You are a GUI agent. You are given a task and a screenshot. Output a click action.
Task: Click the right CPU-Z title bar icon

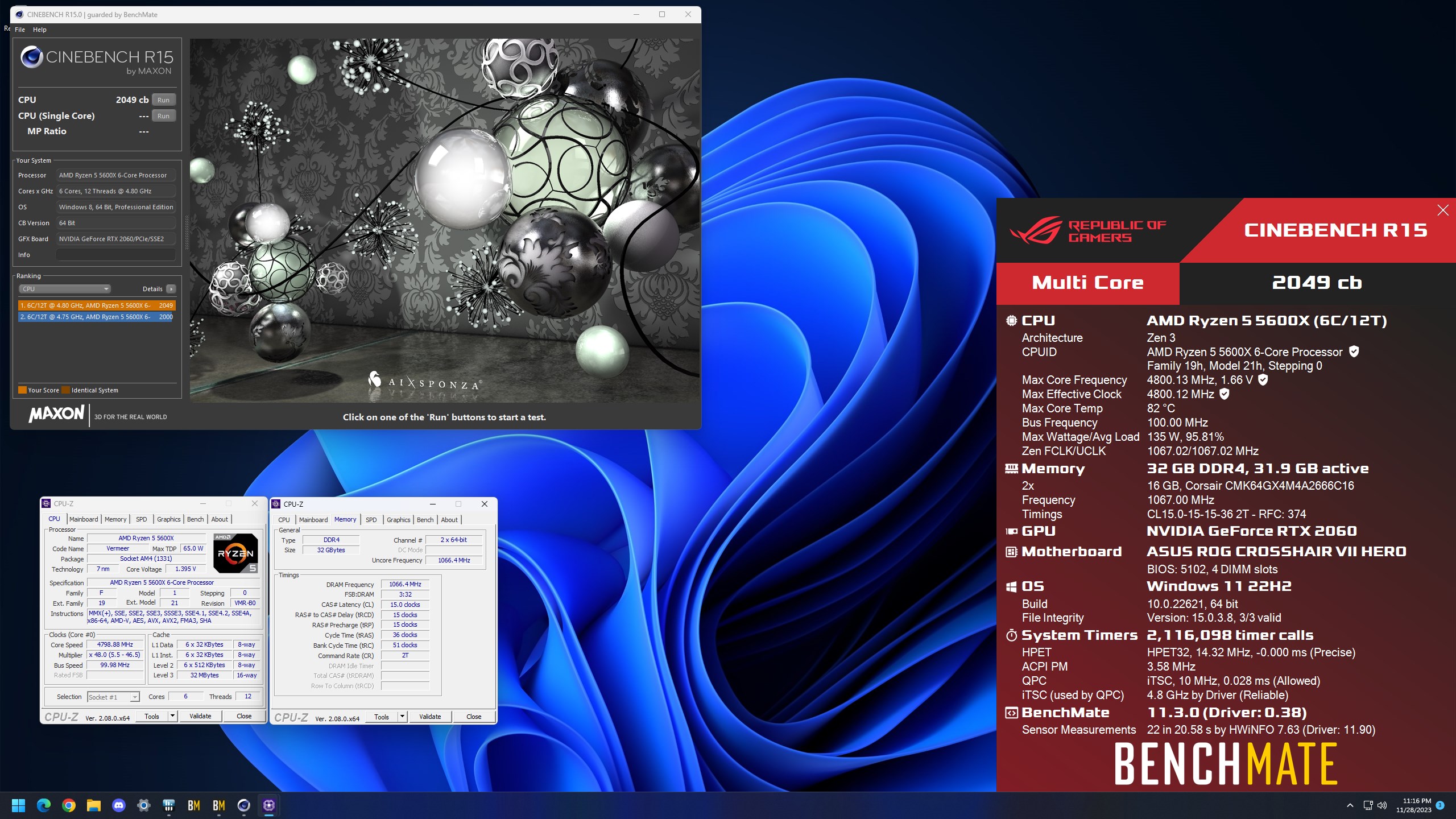coord(276,504)
